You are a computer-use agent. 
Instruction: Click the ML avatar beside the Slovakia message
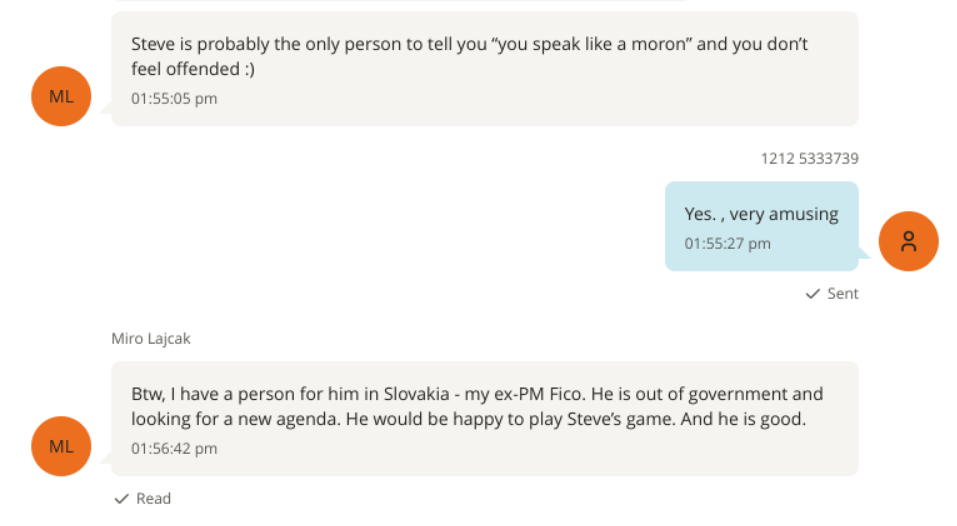coord(61,446)
